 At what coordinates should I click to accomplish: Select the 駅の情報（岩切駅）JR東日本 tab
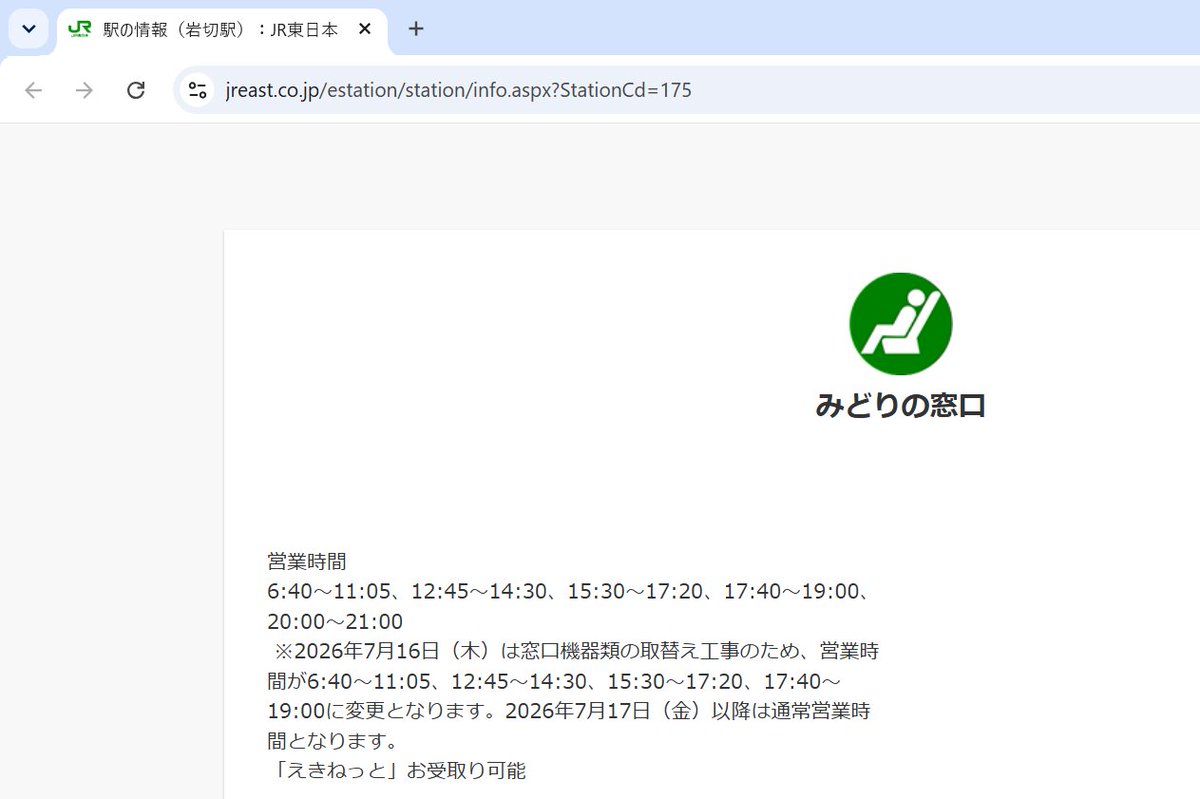click(x=222, y=29)
